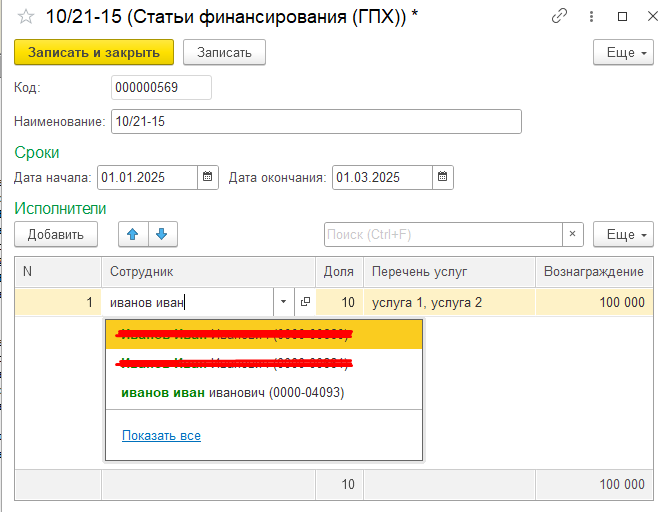Focus the Поиск (Ctrl+F) search box
The image size is (671, 512).
point(443,234)
